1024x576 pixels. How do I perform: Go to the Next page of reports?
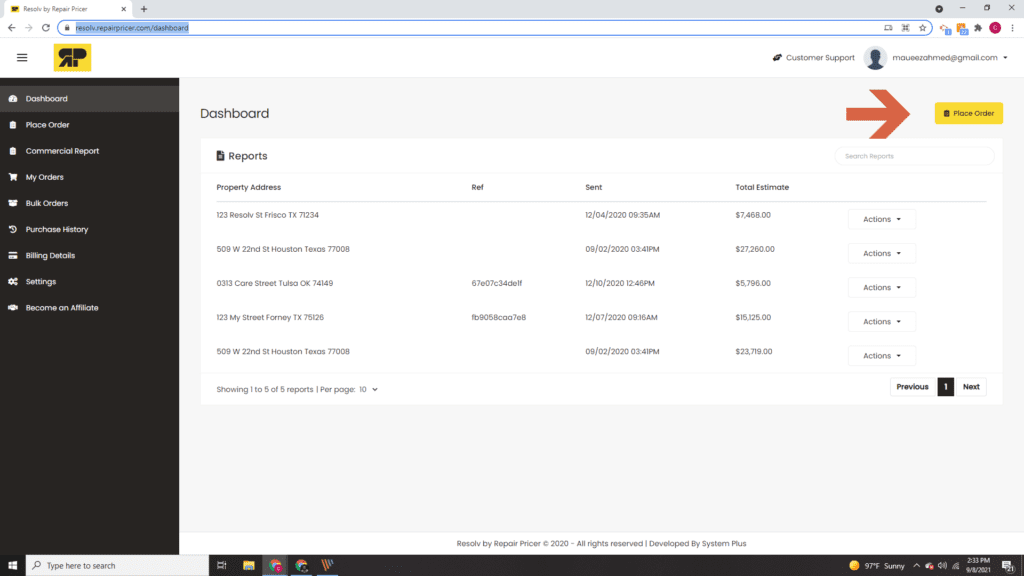(971, 386)
